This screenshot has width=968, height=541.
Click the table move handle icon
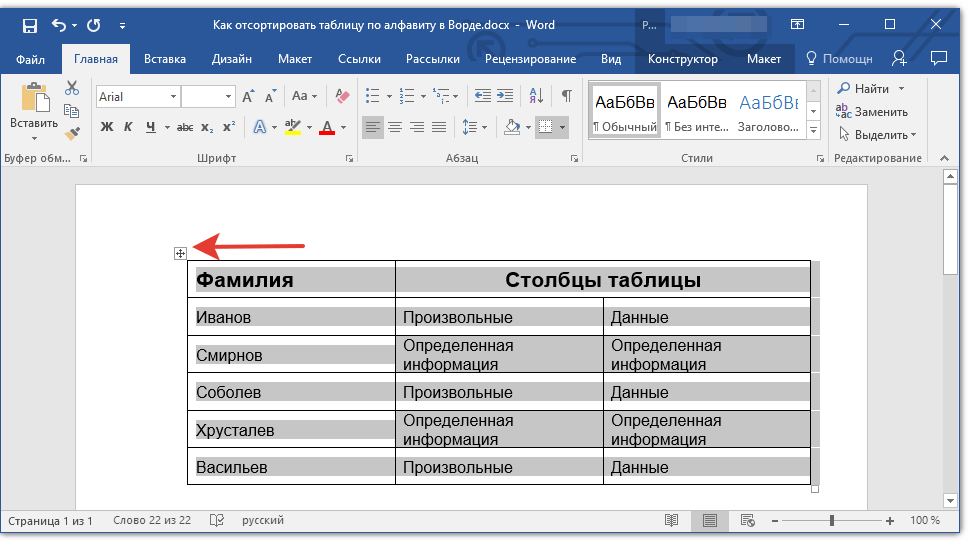point(180,254)
